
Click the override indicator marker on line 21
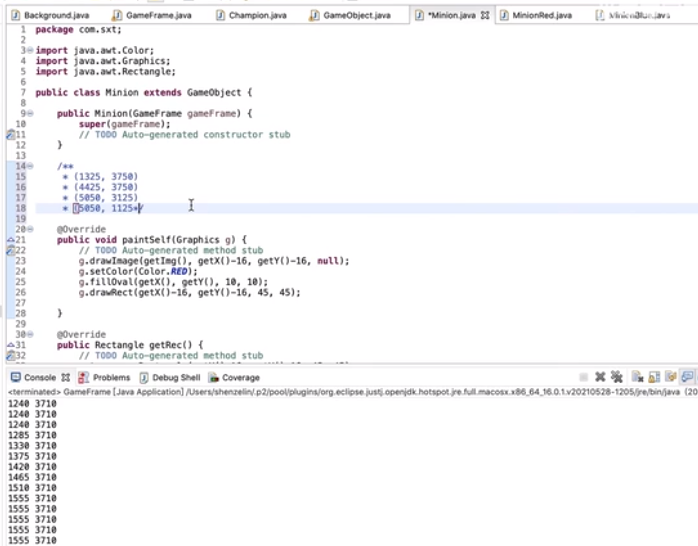[x=11, y=240]
